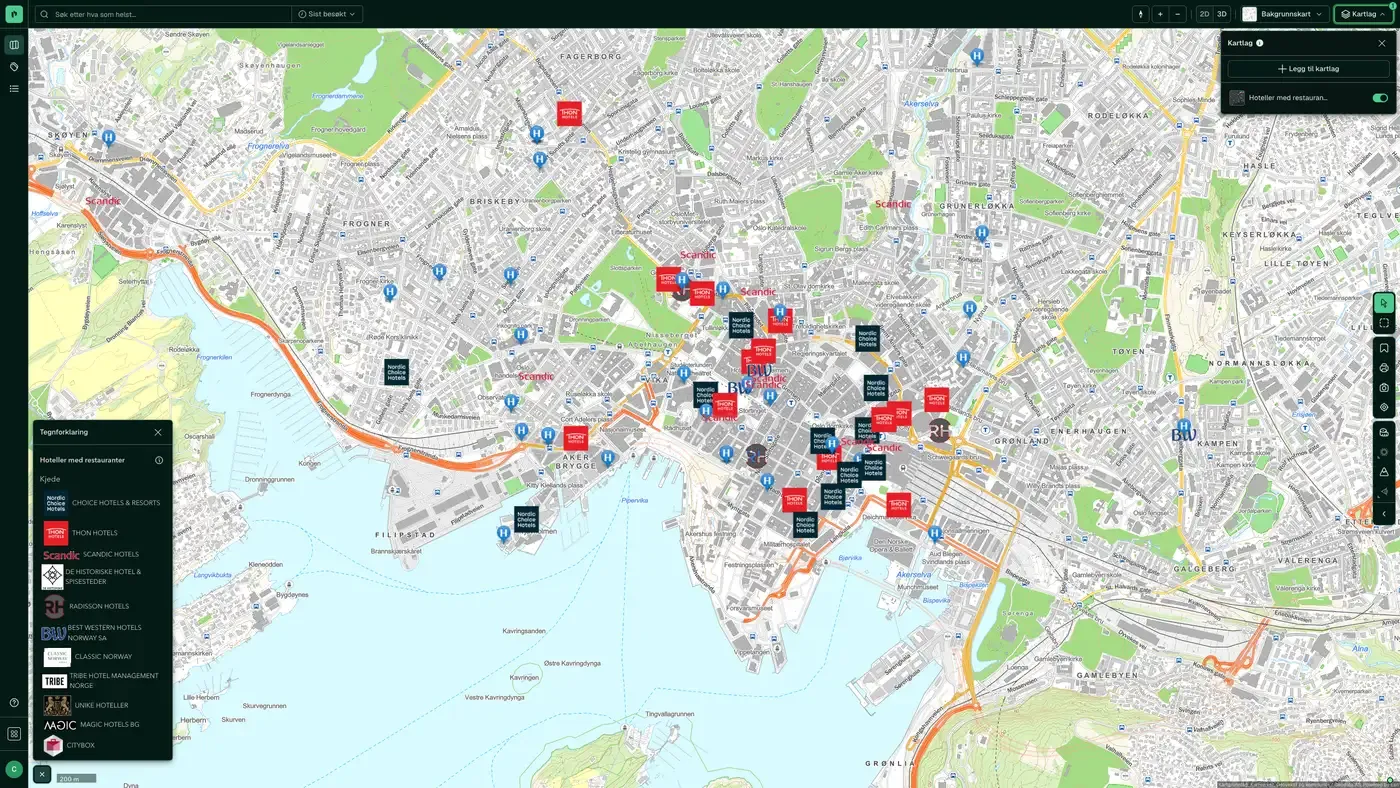Click the locate target icon

[1384, 407]
